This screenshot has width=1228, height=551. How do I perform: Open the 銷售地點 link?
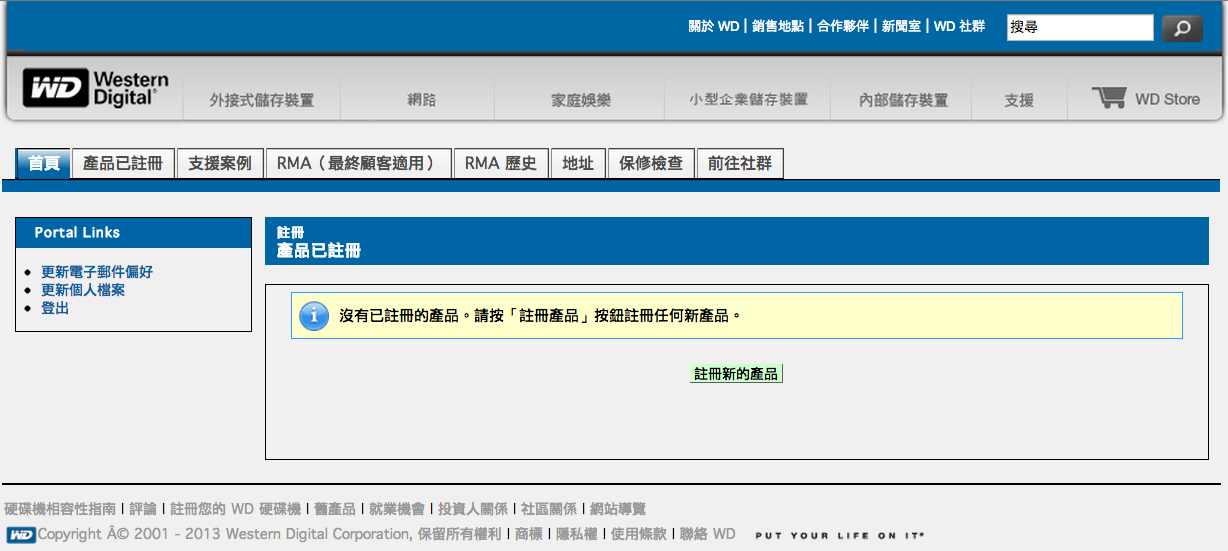[x=778, y=27]
